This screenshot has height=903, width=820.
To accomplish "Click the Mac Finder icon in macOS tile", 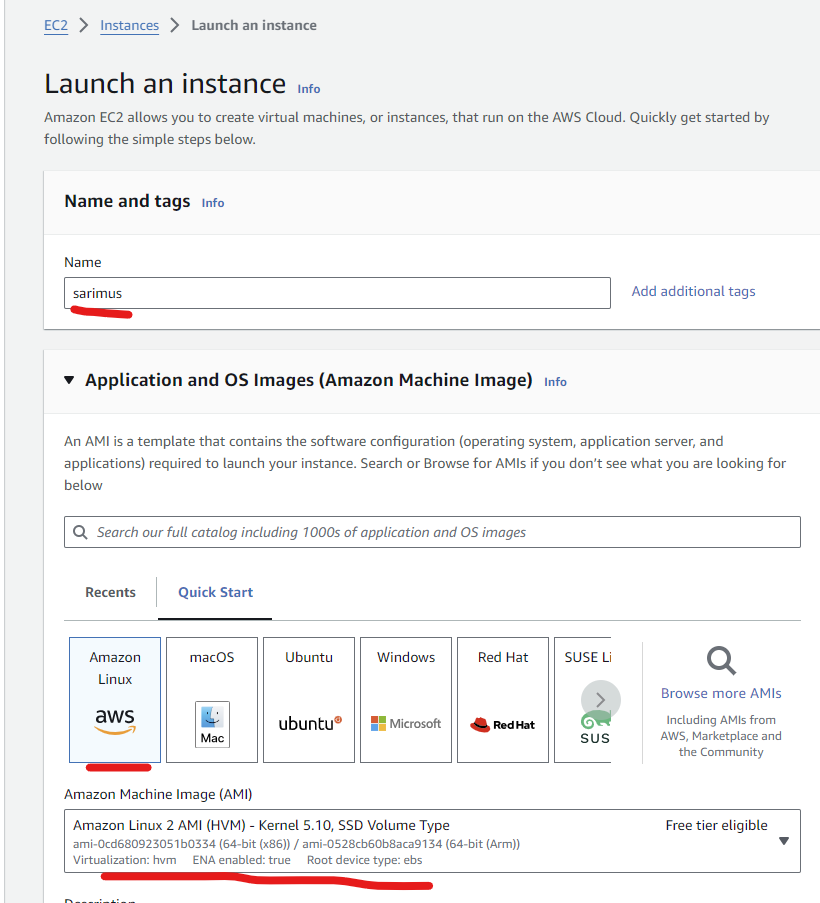I will tap(212, 724).
